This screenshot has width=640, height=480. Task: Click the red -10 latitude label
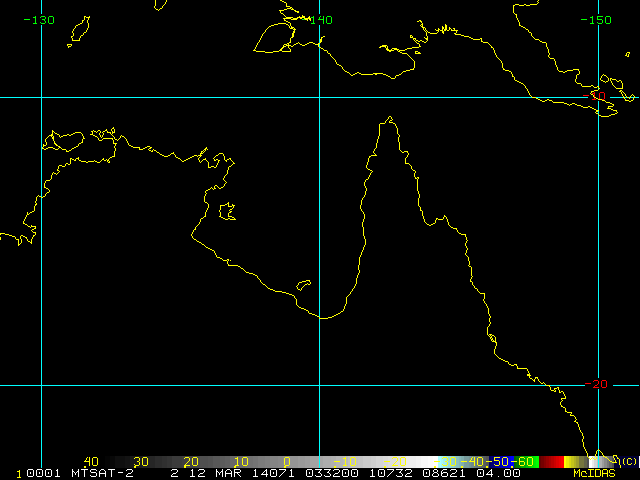(x=598, y=96)
